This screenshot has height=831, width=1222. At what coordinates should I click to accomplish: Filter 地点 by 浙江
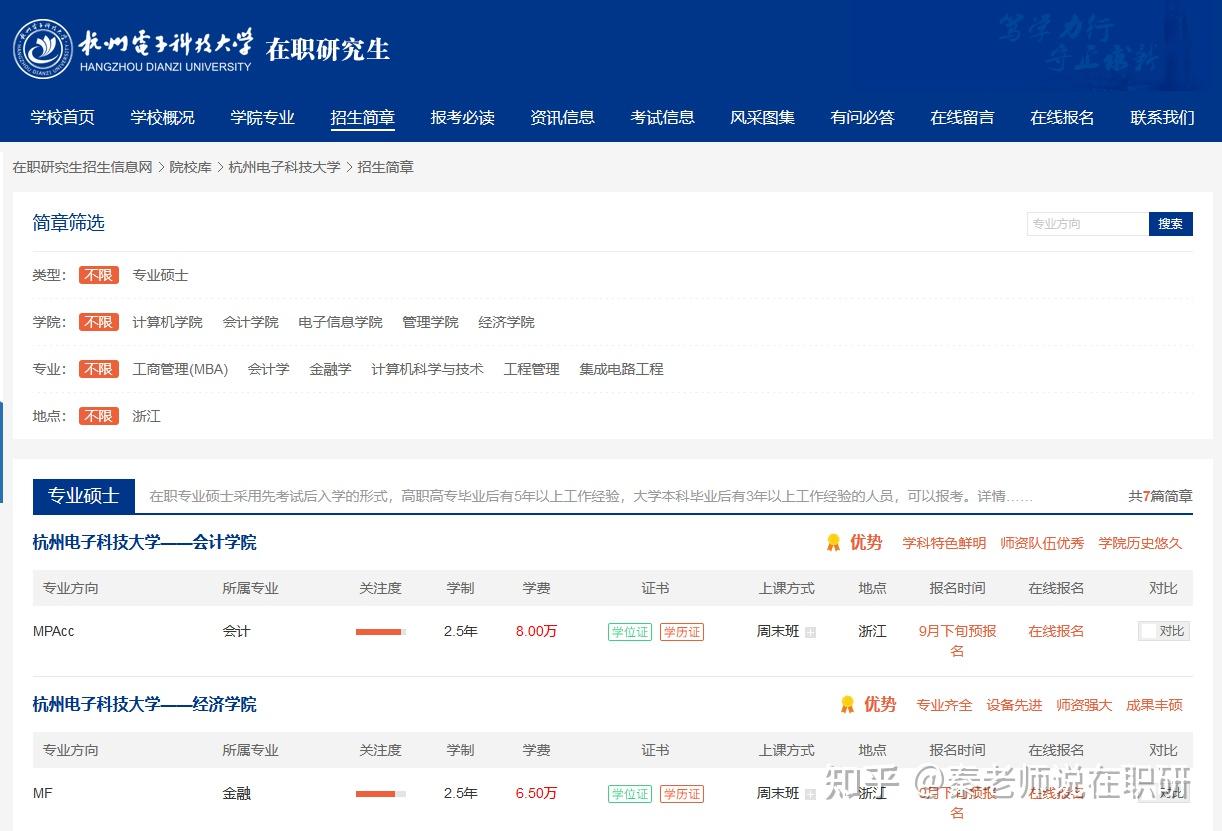click(147, 416)
